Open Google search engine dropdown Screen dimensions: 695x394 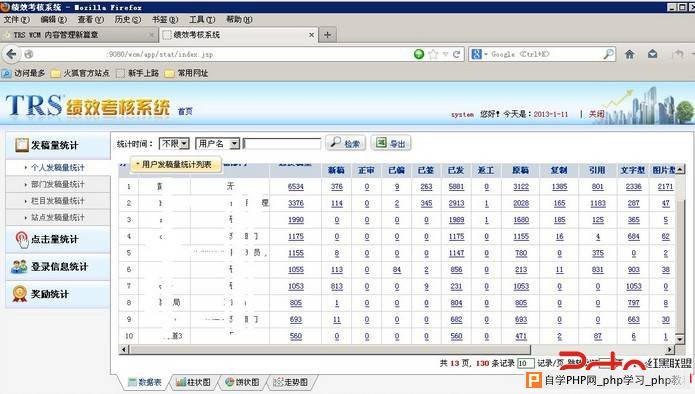[x=479, y=54]
